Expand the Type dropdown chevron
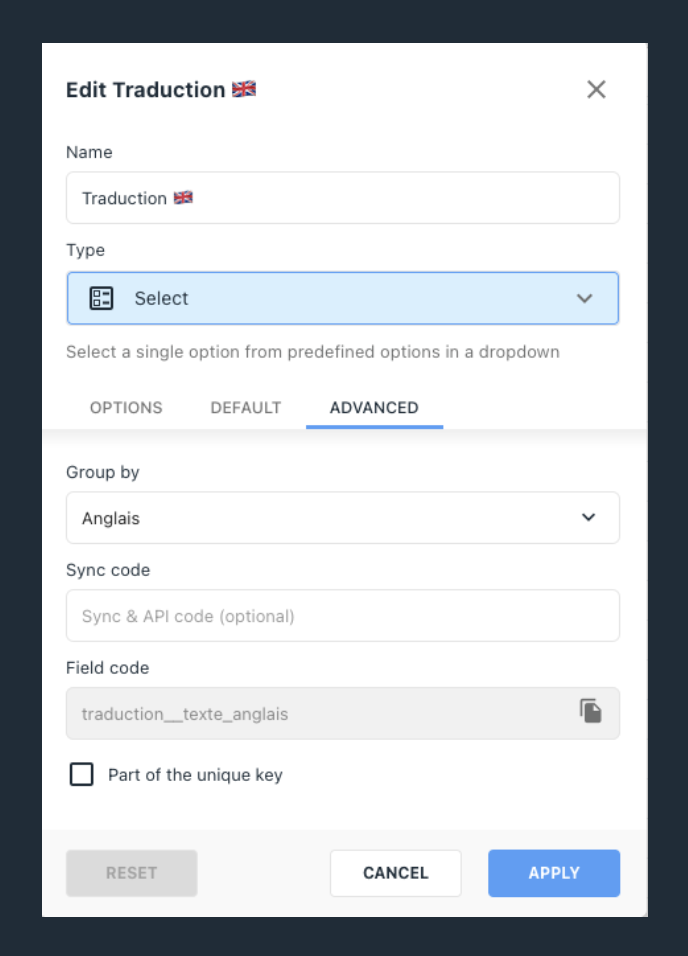The height and width of the screenshot is (956, 688). point(584,298)
